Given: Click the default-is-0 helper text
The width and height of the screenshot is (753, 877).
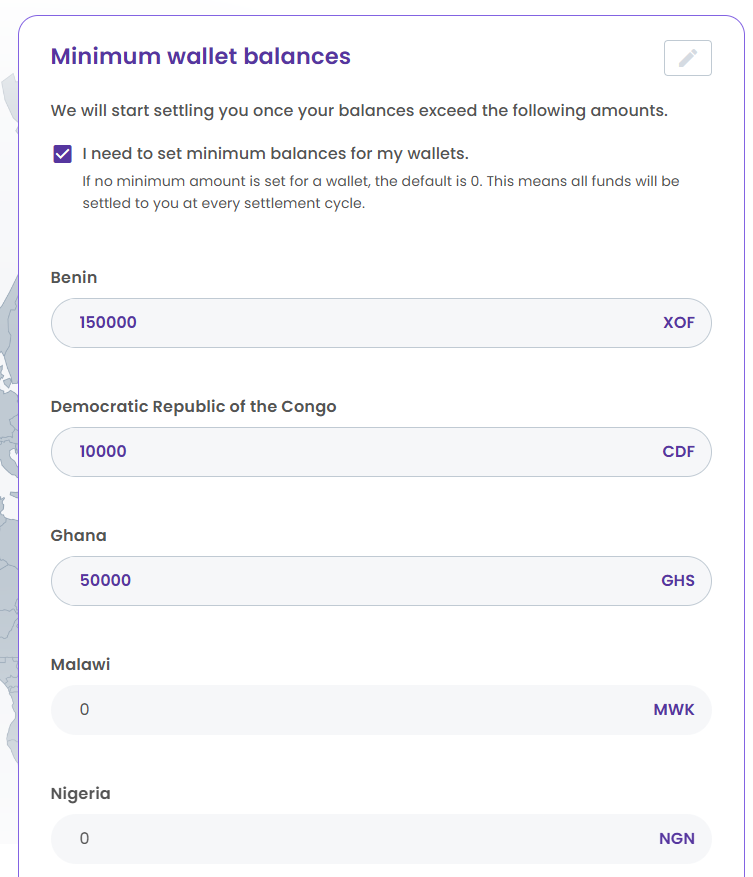Looking at the screenshot, I should (x=380, y=192).
